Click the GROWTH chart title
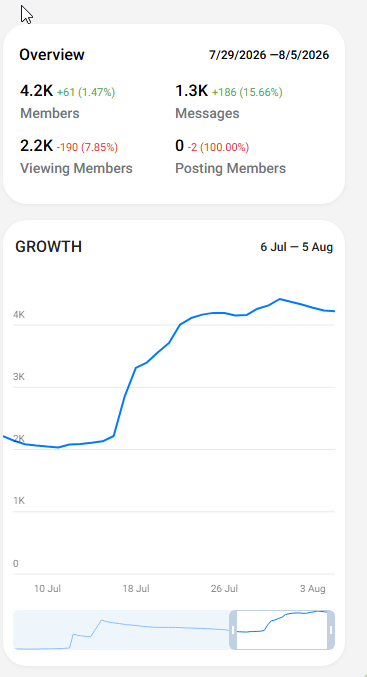 48,247
